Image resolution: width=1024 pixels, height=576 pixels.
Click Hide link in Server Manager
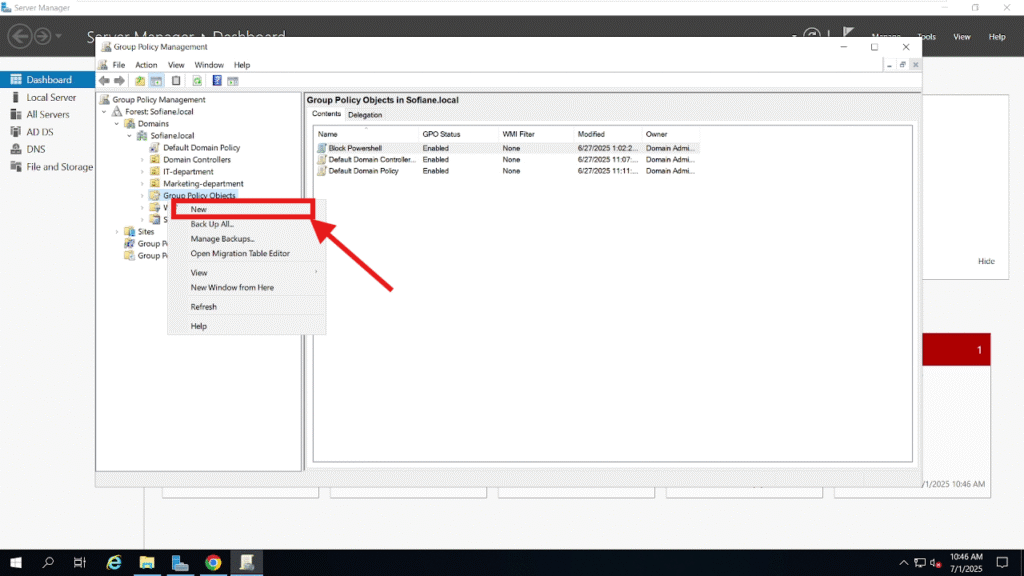[x=985, y=261]
